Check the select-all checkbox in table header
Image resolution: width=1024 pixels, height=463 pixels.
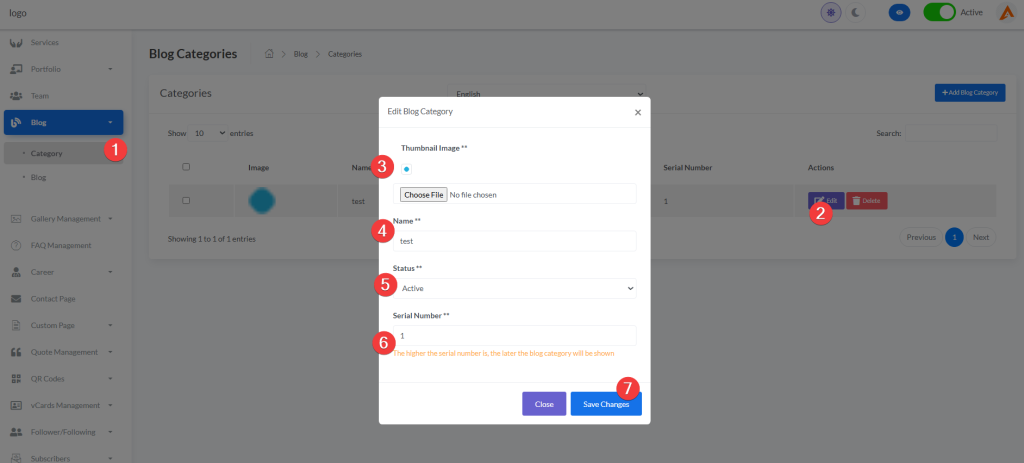tap(186, 167)
